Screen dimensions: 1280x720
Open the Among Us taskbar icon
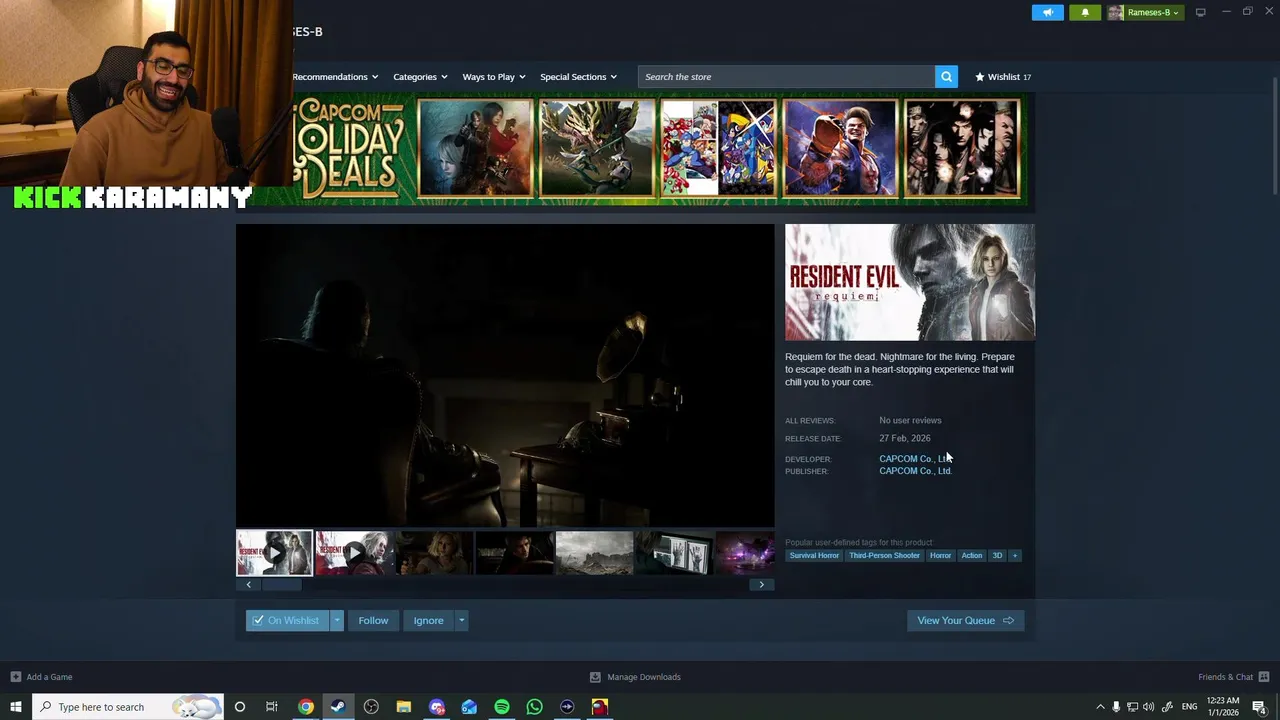click(x=600, y=707)
